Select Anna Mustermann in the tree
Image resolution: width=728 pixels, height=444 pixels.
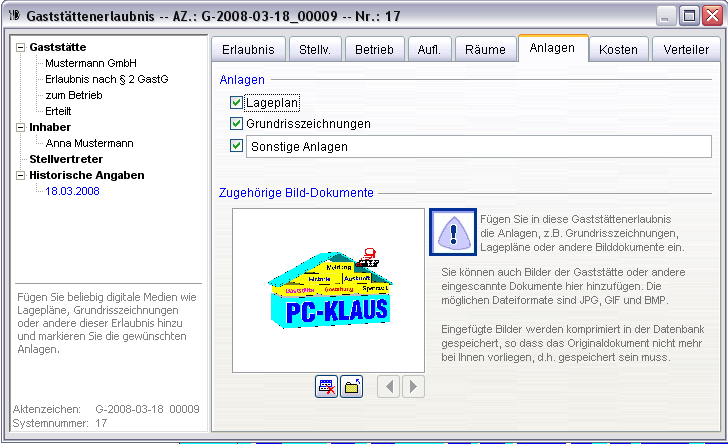[x=90, y=143]
